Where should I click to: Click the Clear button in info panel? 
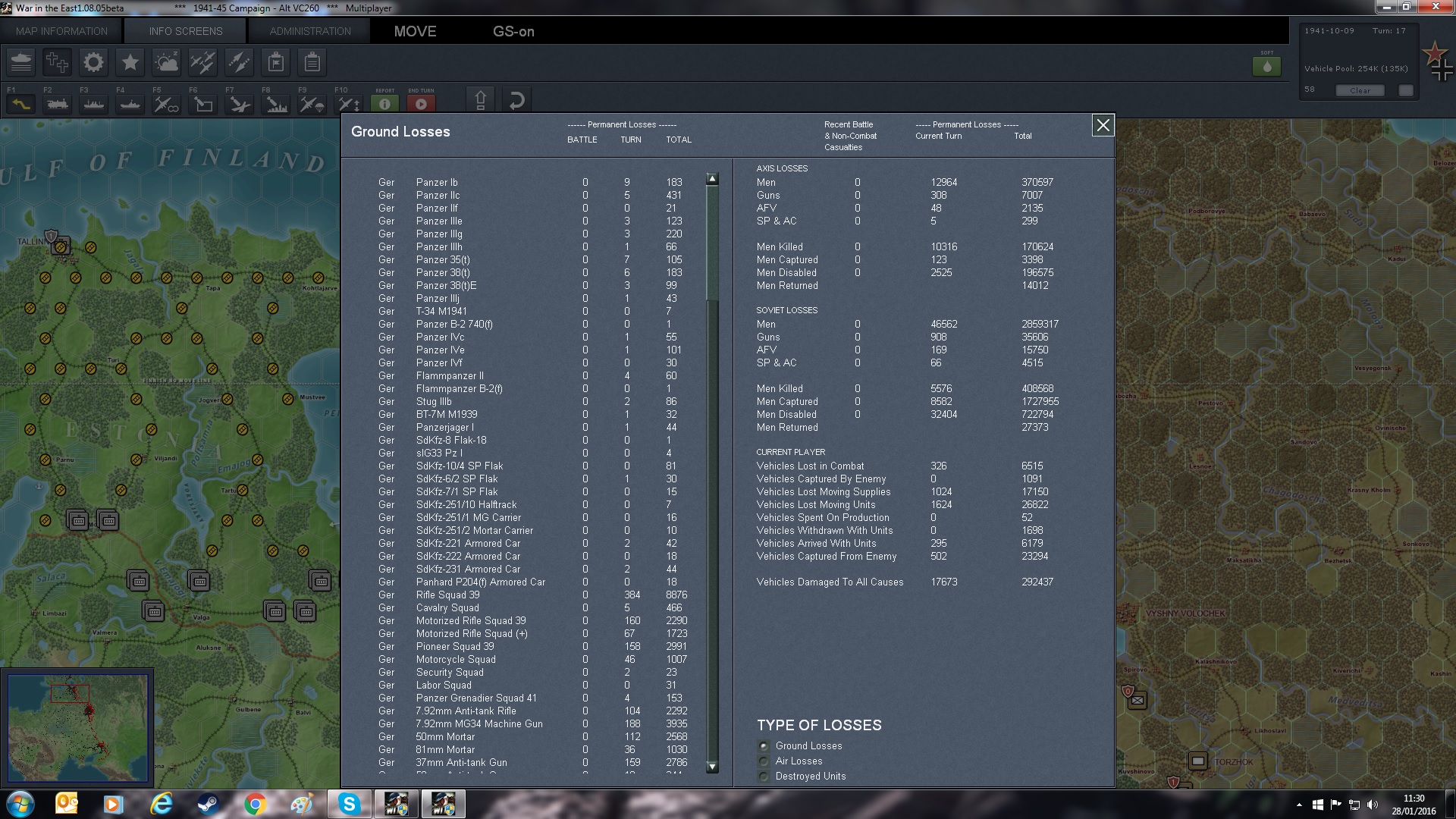pyautogui.click(x=1360, y=90)
